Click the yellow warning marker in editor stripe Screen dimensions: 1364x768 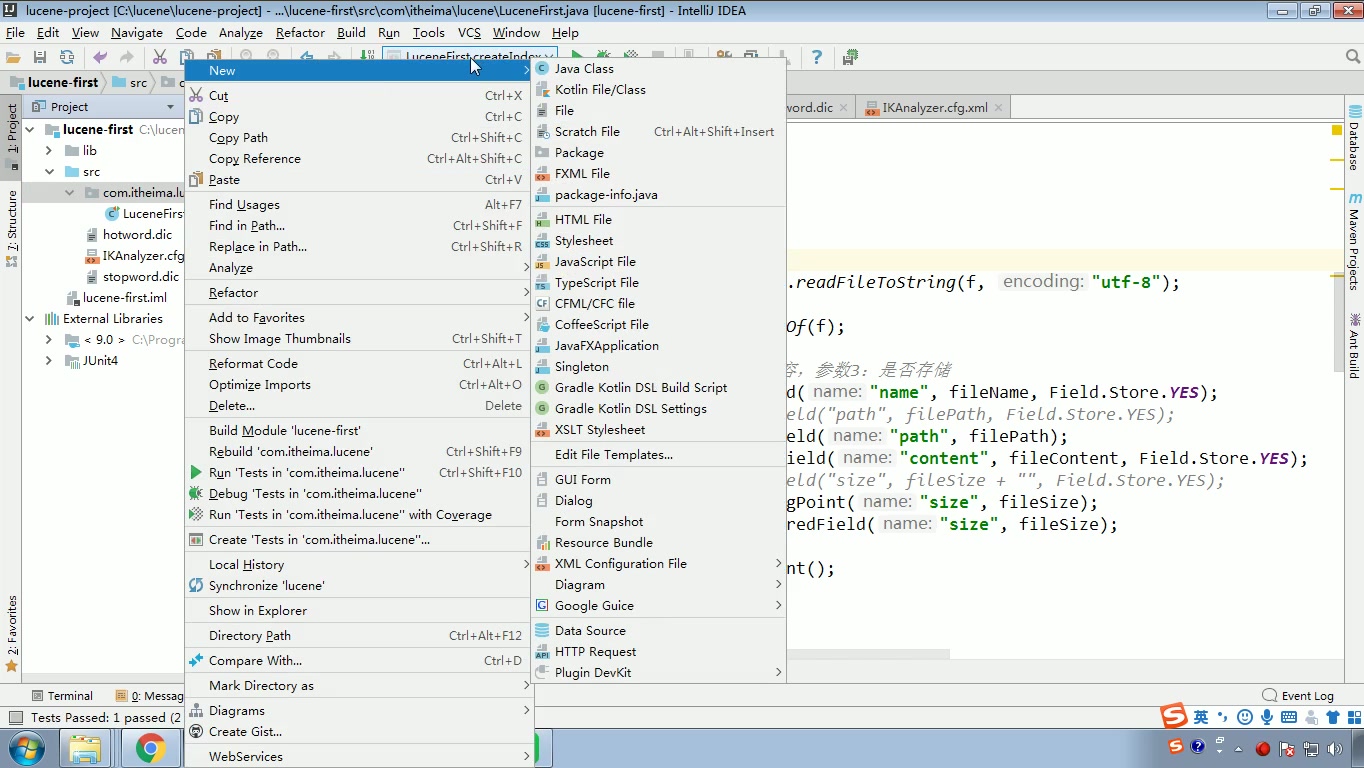click(1337, 130)
